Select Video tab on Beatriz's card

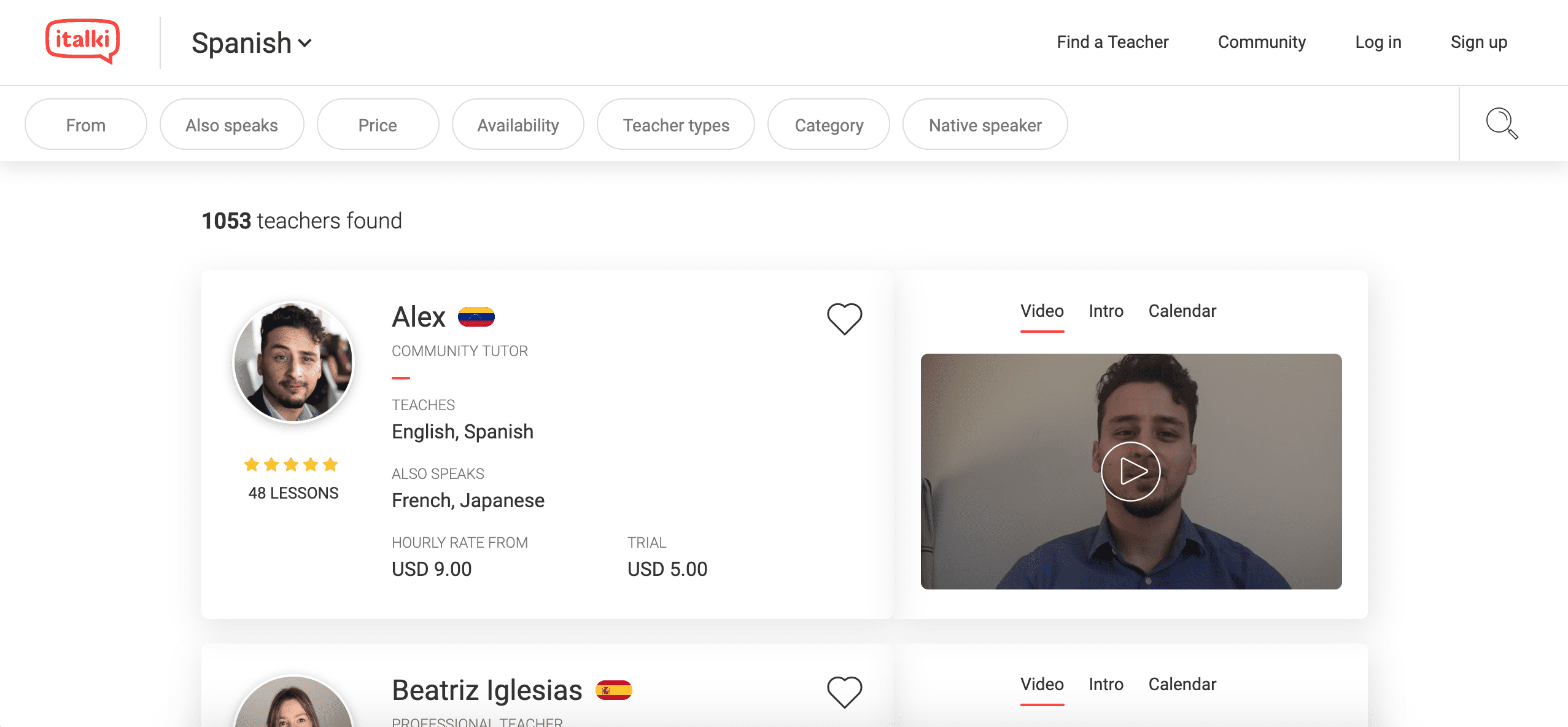[x=1042, y=685]
